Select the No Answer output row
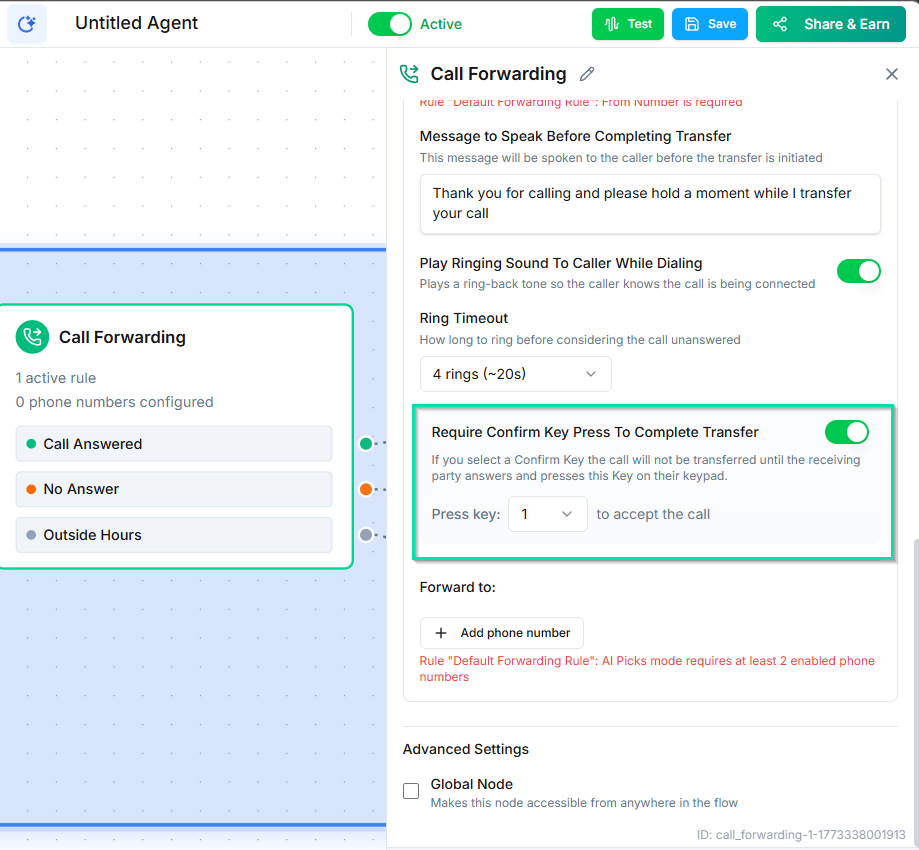 [174, 489]
